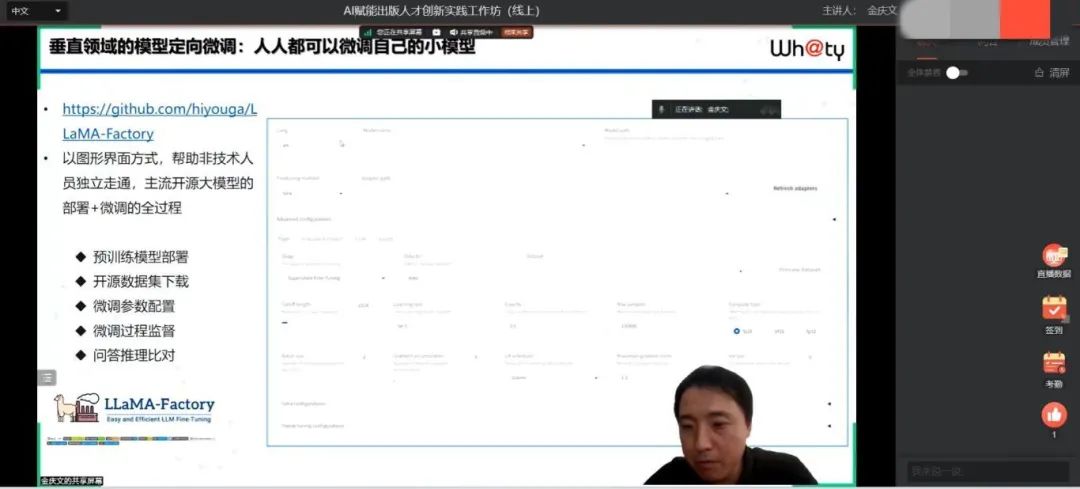The width and height of the screenshot is (1080, 489).
Task: Click the 您正在共享屏幕 status text
Action: 399,32
